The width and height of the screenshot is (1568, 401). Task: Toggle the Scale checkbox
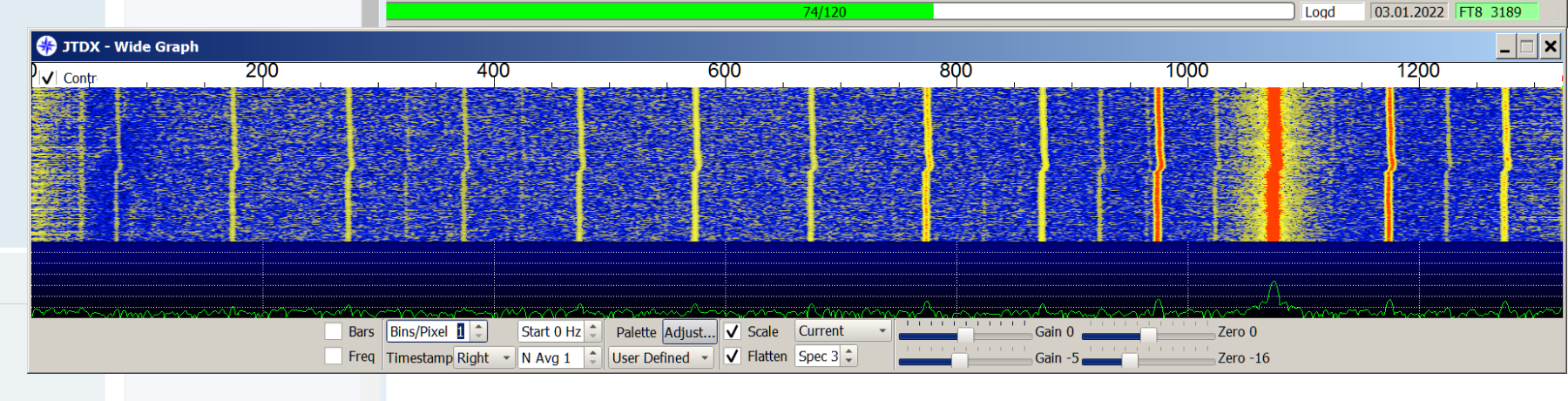point(733,331)
